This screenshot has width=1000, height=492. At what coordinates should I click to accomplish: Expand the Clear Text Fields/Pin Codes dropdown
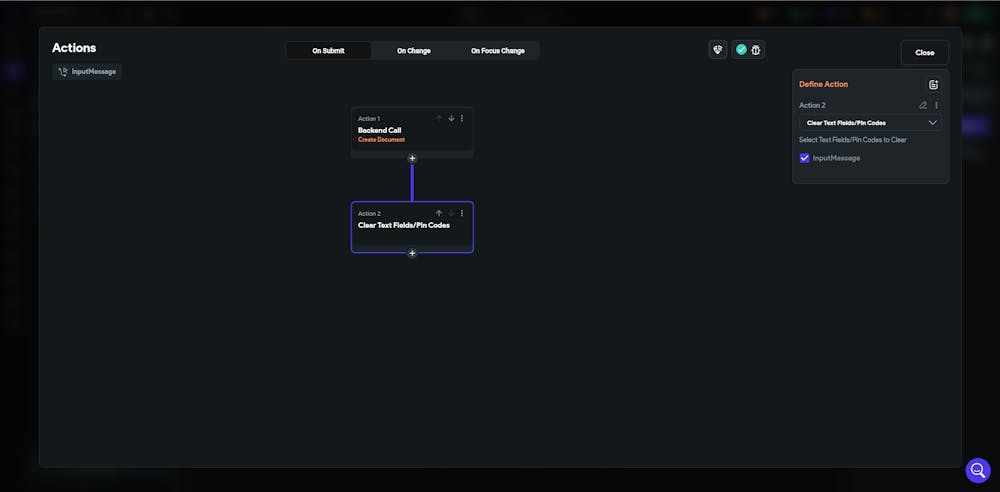click(x=870, y=123)
